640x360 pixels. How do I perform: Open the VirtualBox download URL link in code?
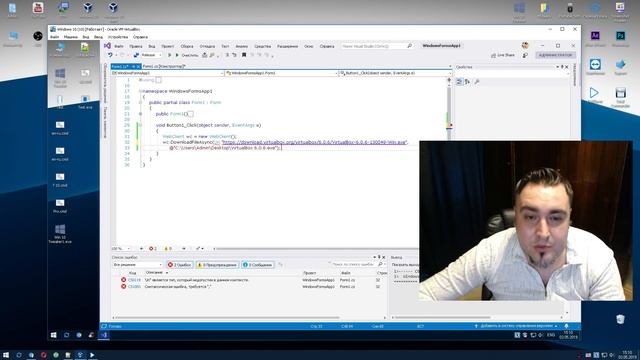coord(314,142)
